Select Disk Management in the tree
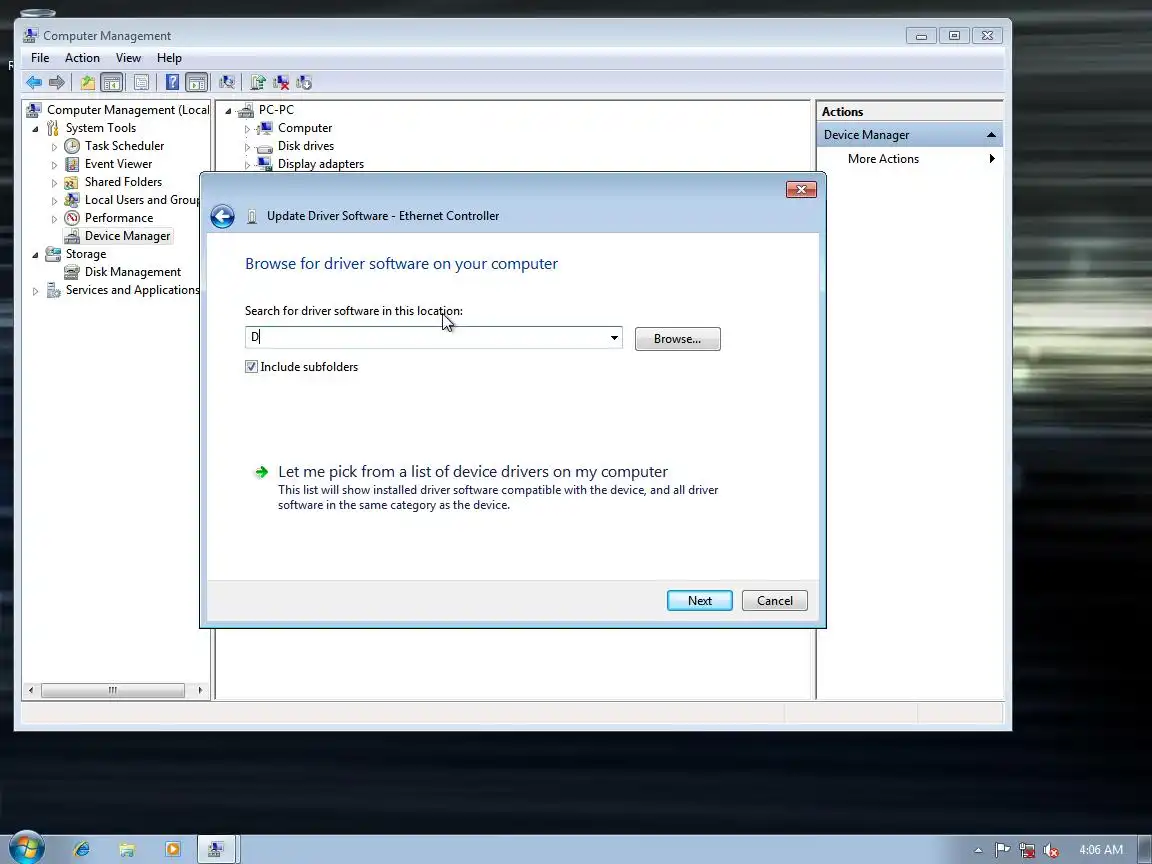Viewport: 1152px width, 864px height. point(132,272)
